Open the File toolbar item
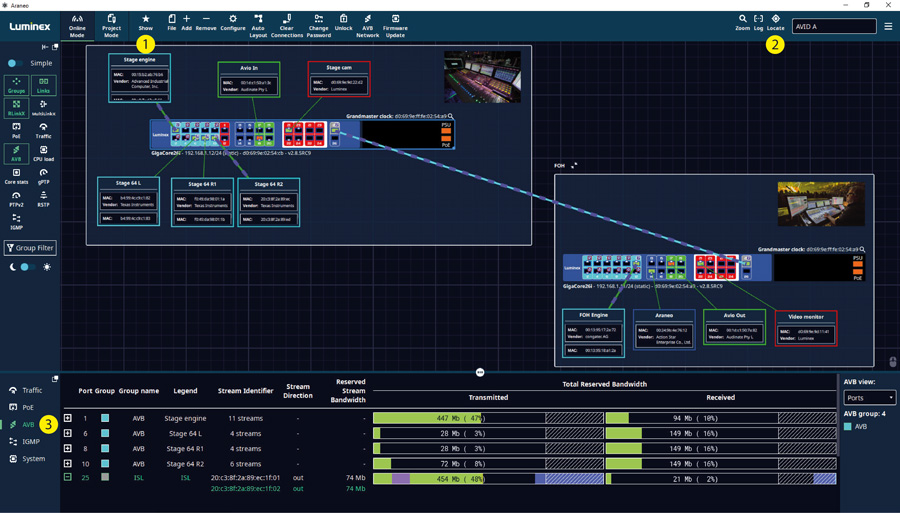Screen dimensions: 900x513 (x=172, y=23)
